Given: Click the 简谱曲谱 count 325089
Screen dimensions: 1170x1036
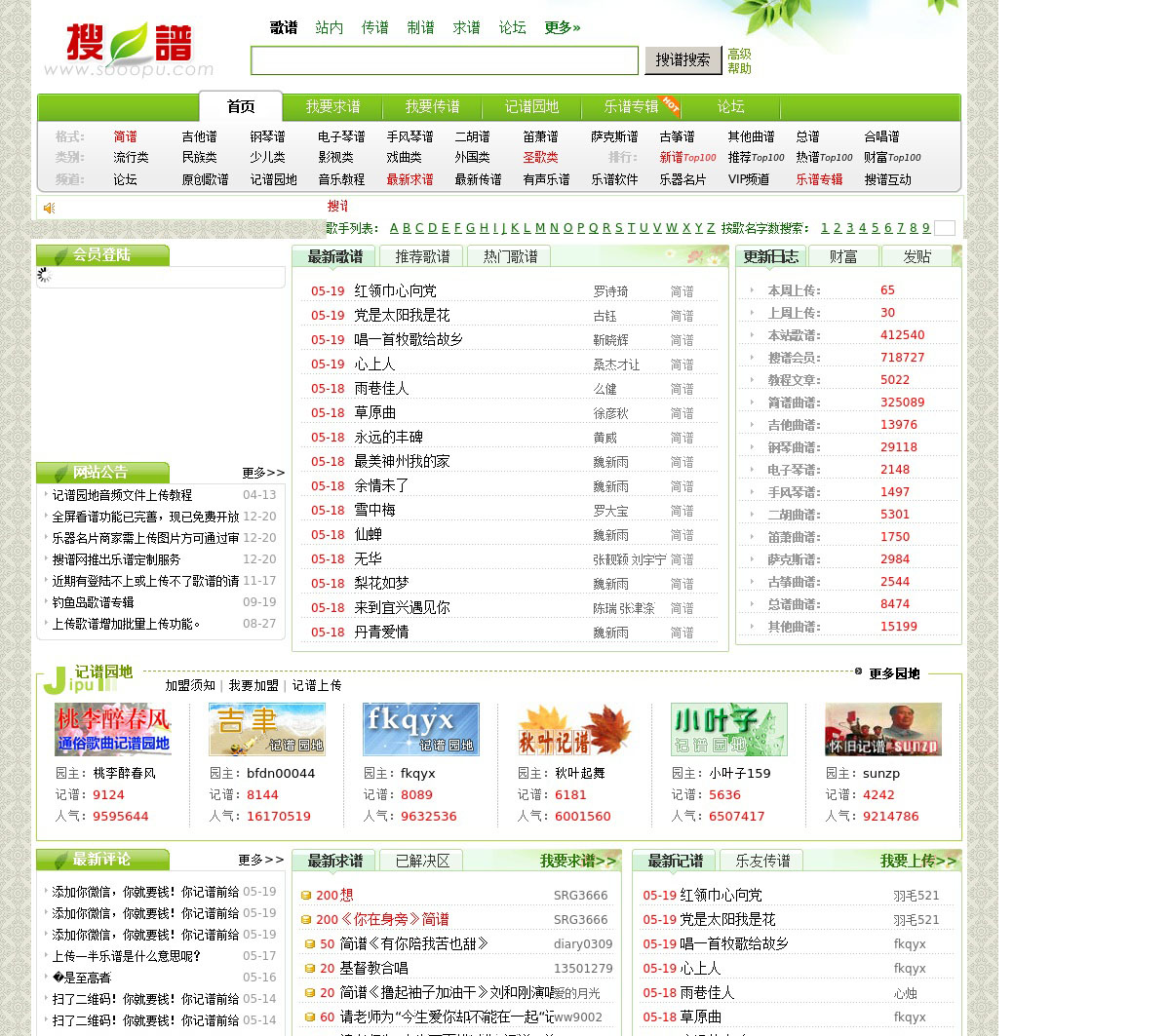Looking at the screenshot, I should pos(902,402).
